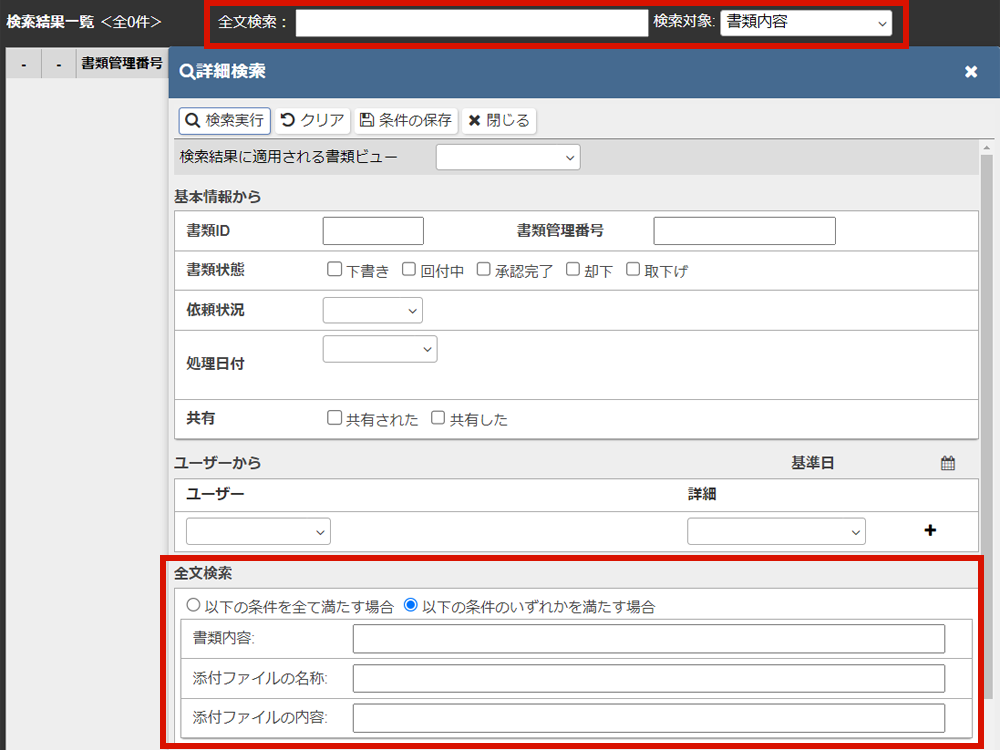The image size is (1000, 750).
Task: Open the 検索対象 dropdown showing 書類内容
Action: tap(805, 22)
